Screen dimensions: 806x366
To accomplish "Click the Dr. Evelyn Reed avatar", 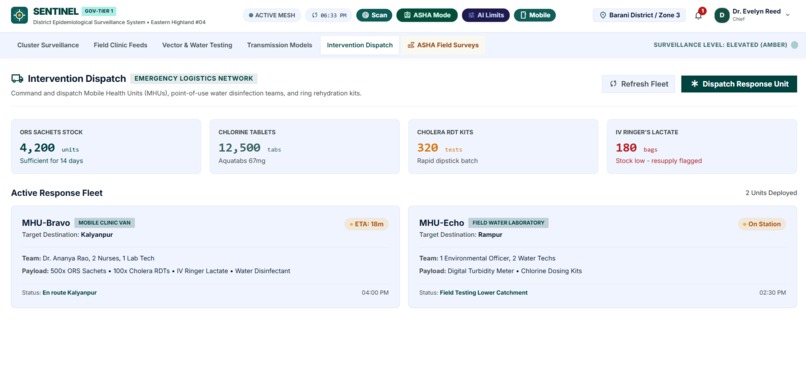I will [722, 15].
